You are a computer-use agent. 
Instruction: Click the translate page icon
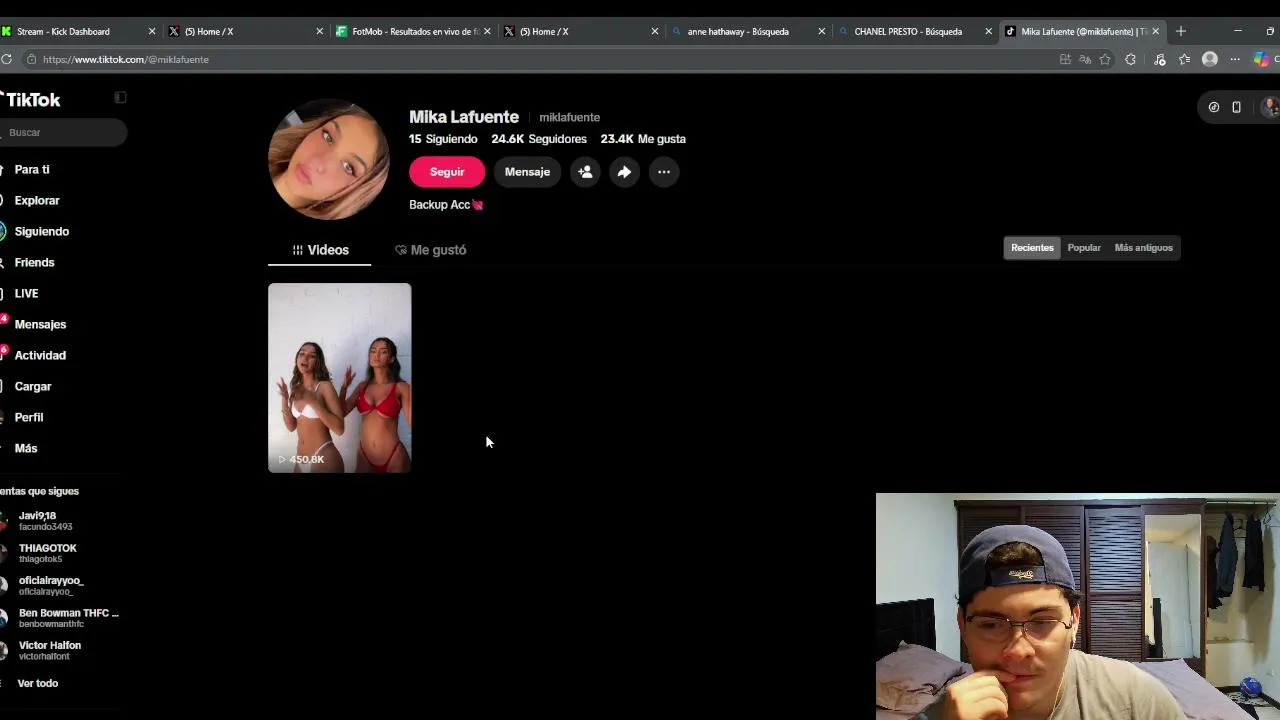pos(1085,59)
